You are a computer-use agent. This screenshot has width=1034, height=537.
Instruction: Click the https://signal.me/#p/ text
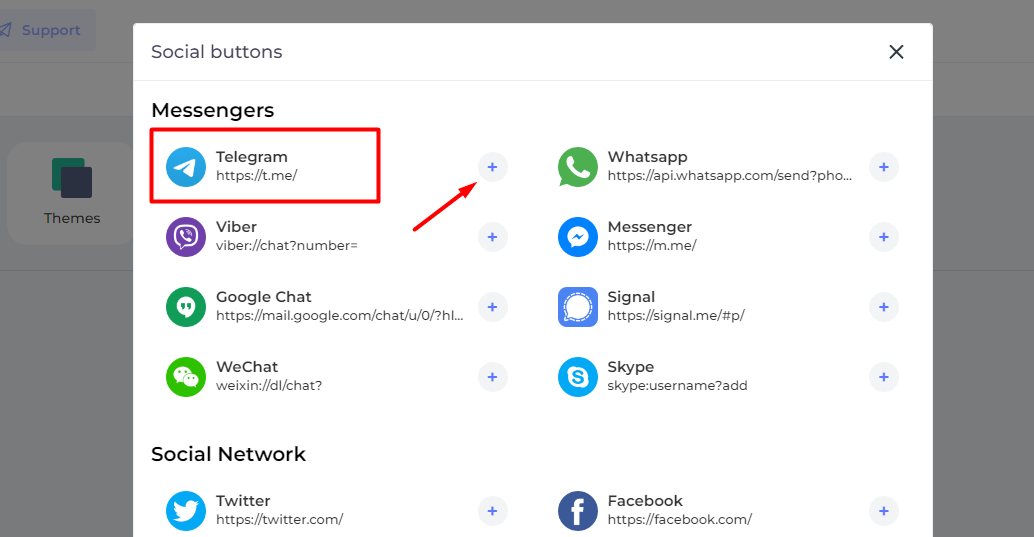676,315
